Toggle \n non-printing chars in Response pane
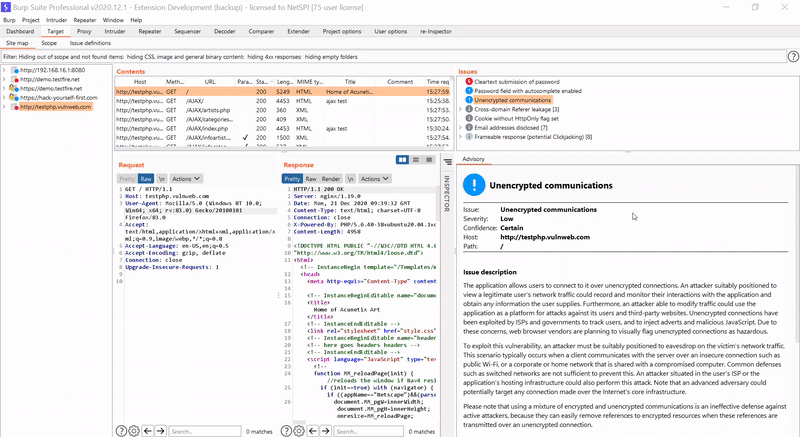The height and width of the screenshot is (437, 800). [x=351, y=178]
